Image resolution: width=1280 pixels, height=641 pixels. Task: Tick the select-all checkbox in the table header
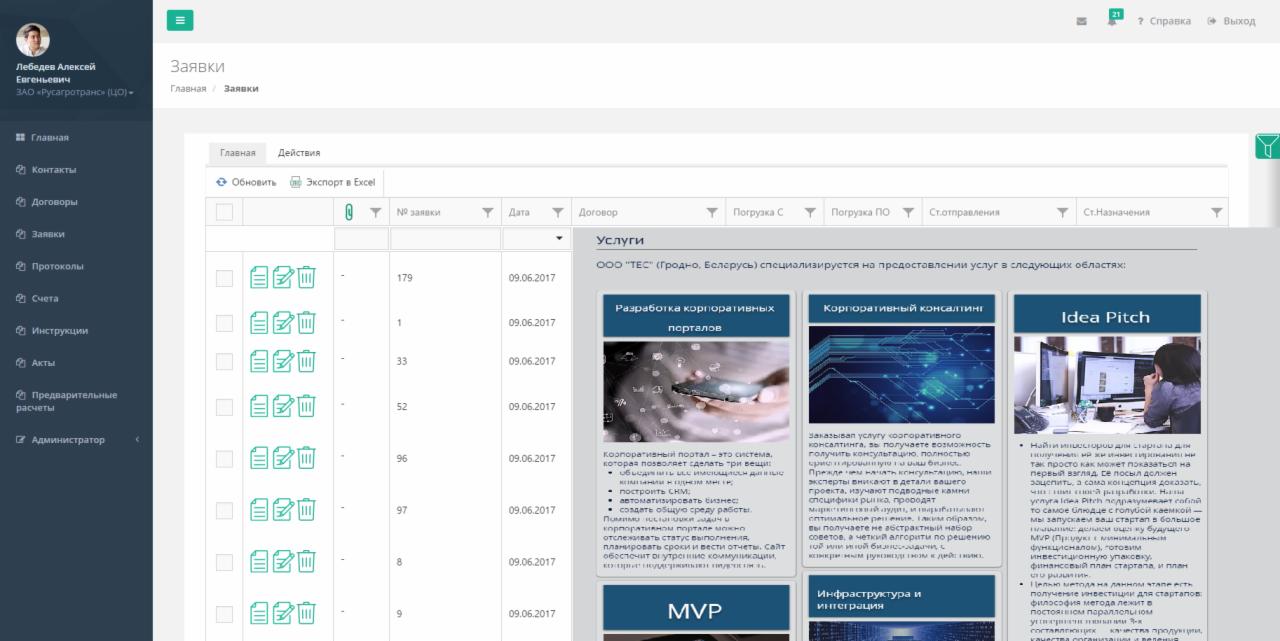[x=224, y=212]
